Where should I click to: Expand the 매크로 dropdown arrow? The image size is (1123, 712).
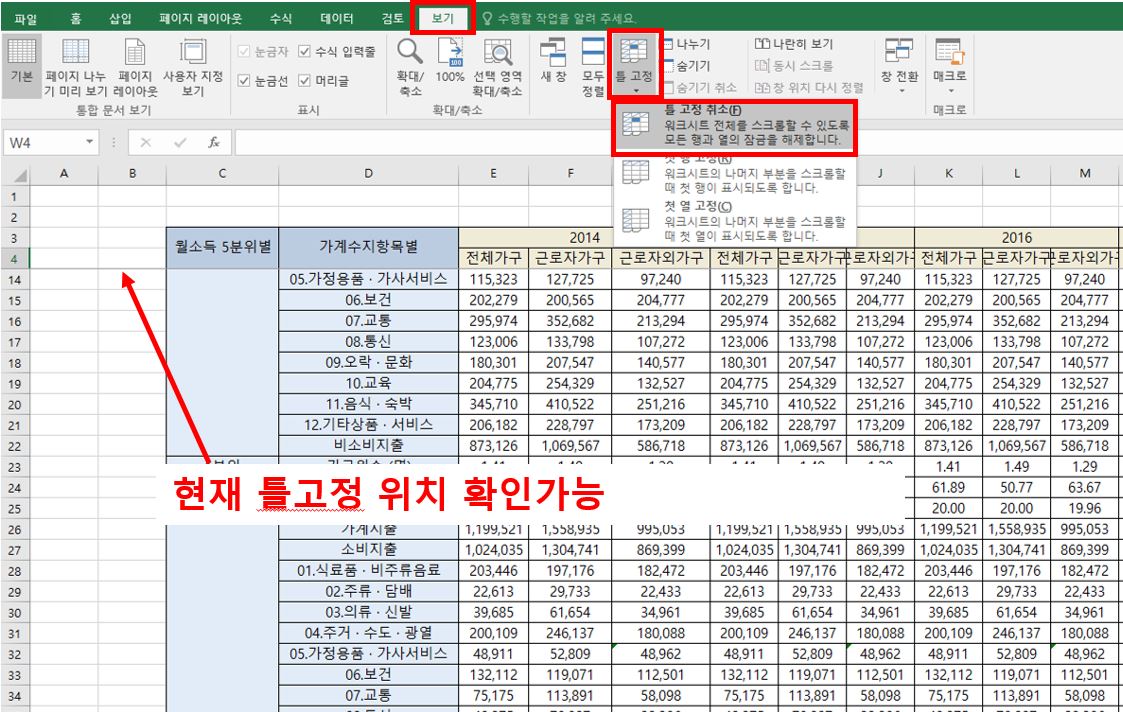point(950,91)
